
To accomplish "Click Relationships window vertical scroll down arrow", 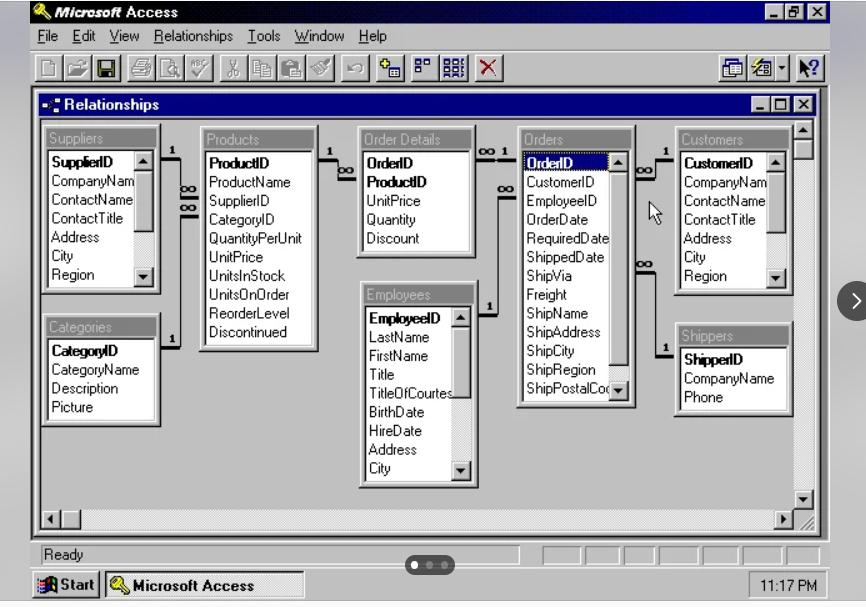I will (x=803, y=499).
